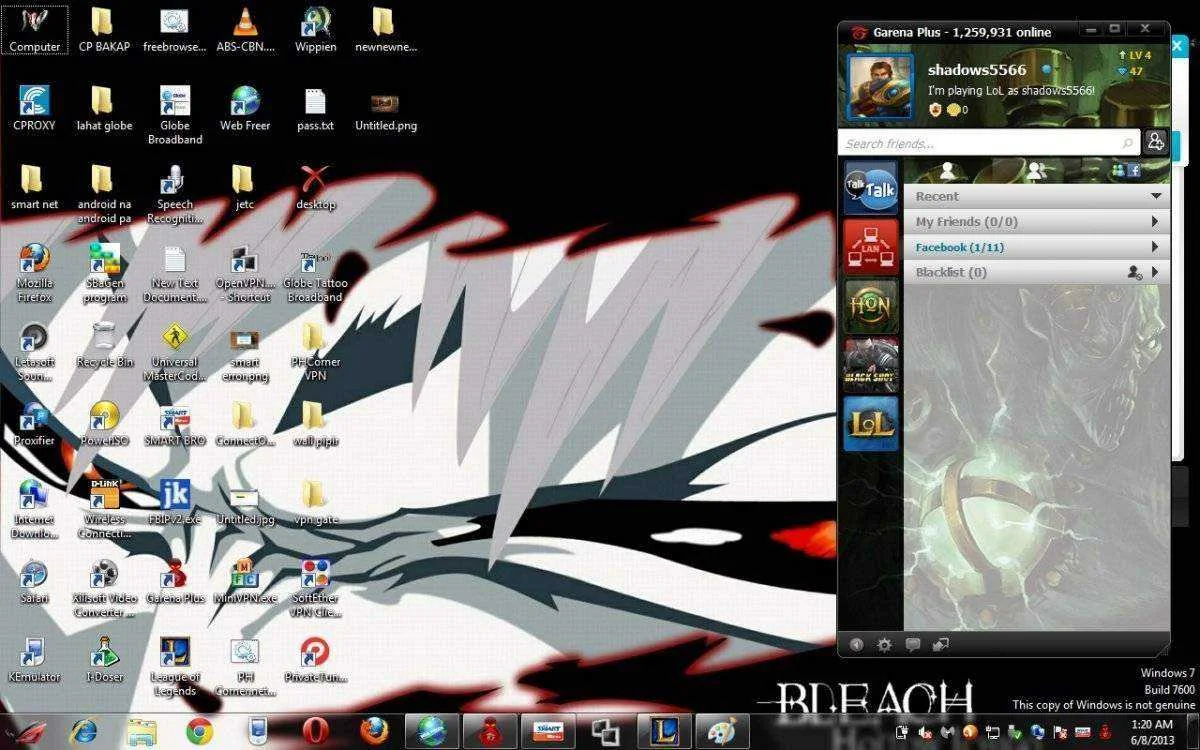Click the Blacklist manage user icon

[x=1134, y=272]
